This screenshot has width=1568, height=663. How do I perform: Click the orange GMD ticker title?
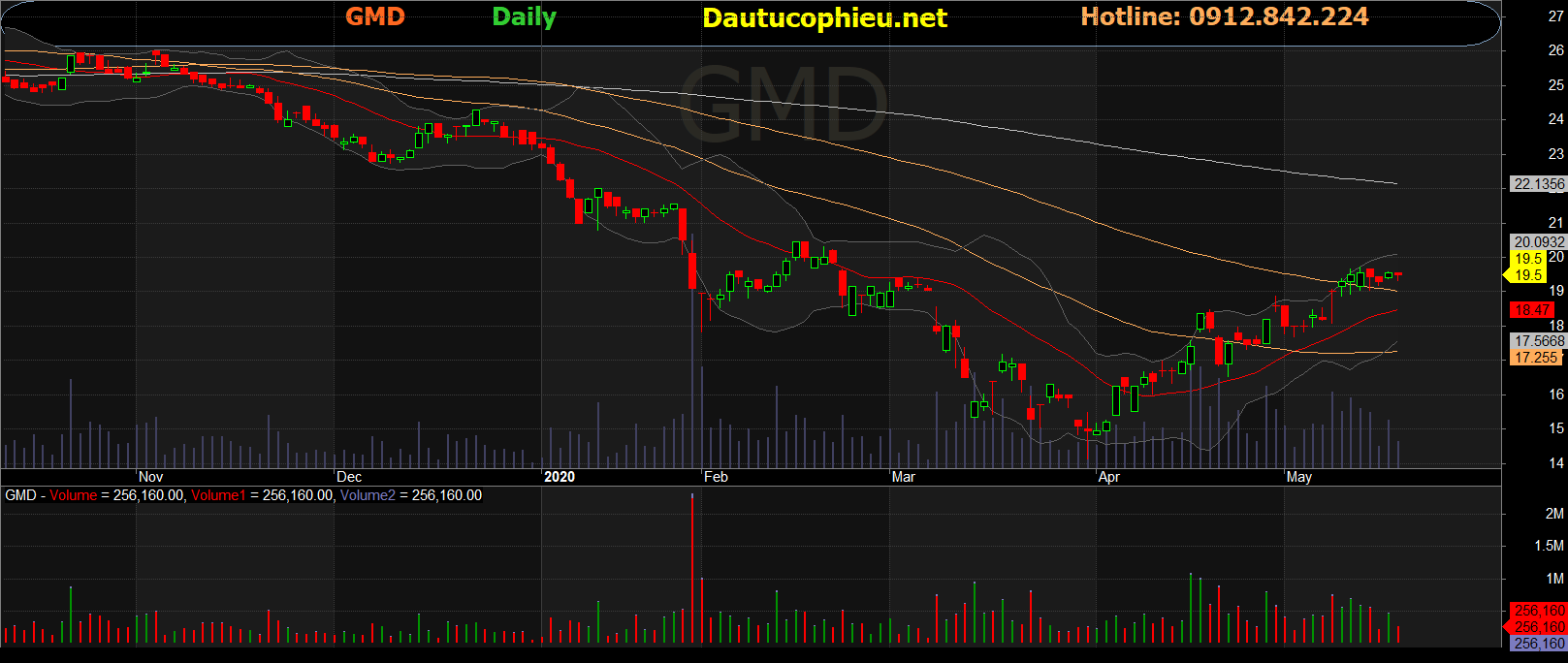(375, 16)
